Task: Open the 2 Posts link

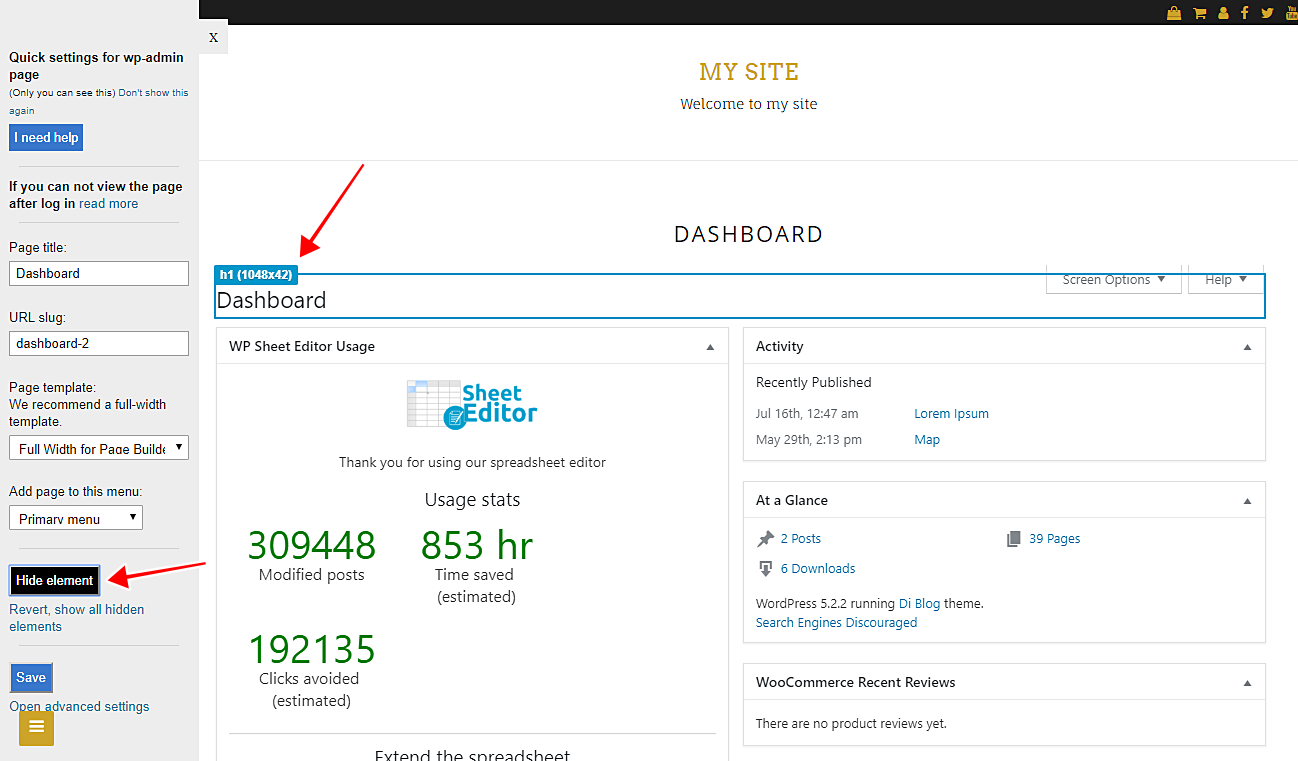Action: point(801,539)
